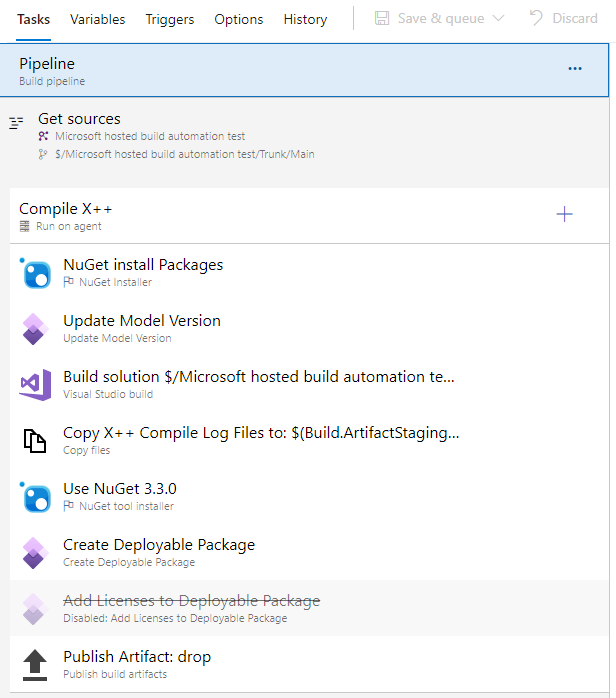Screen dimensions: 616x698
Task: Open the History tab
Action: [305, 20]
